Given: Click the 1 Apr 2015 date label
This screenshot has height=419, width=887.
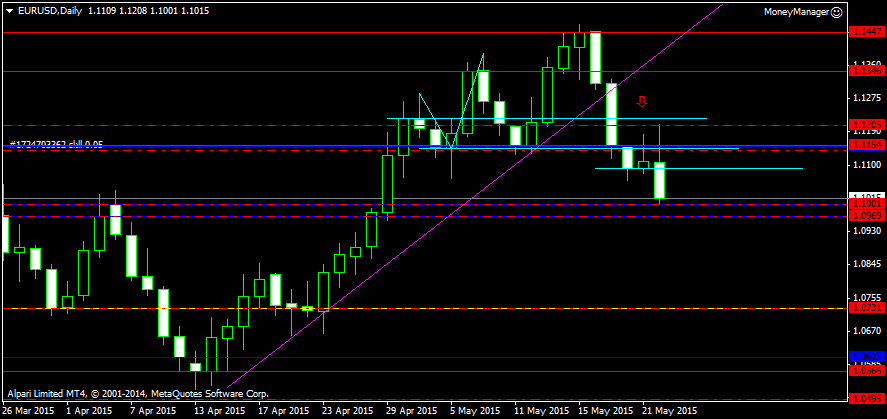Looking at the screenshot, I should click(89, 410).
